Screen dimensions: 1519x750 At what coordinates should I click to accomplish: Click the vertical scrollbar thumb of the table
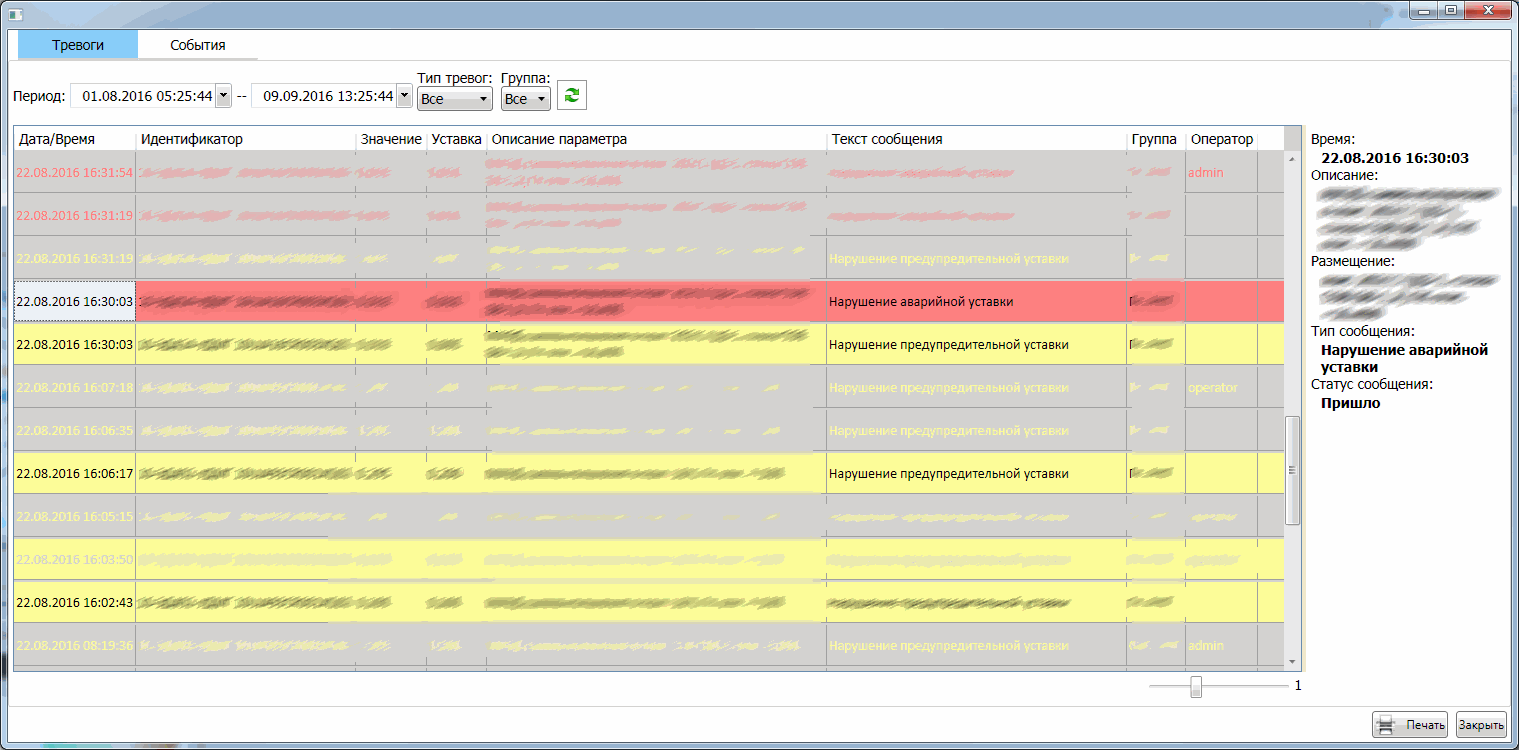pyautogui.click(x=1292, y=470)
